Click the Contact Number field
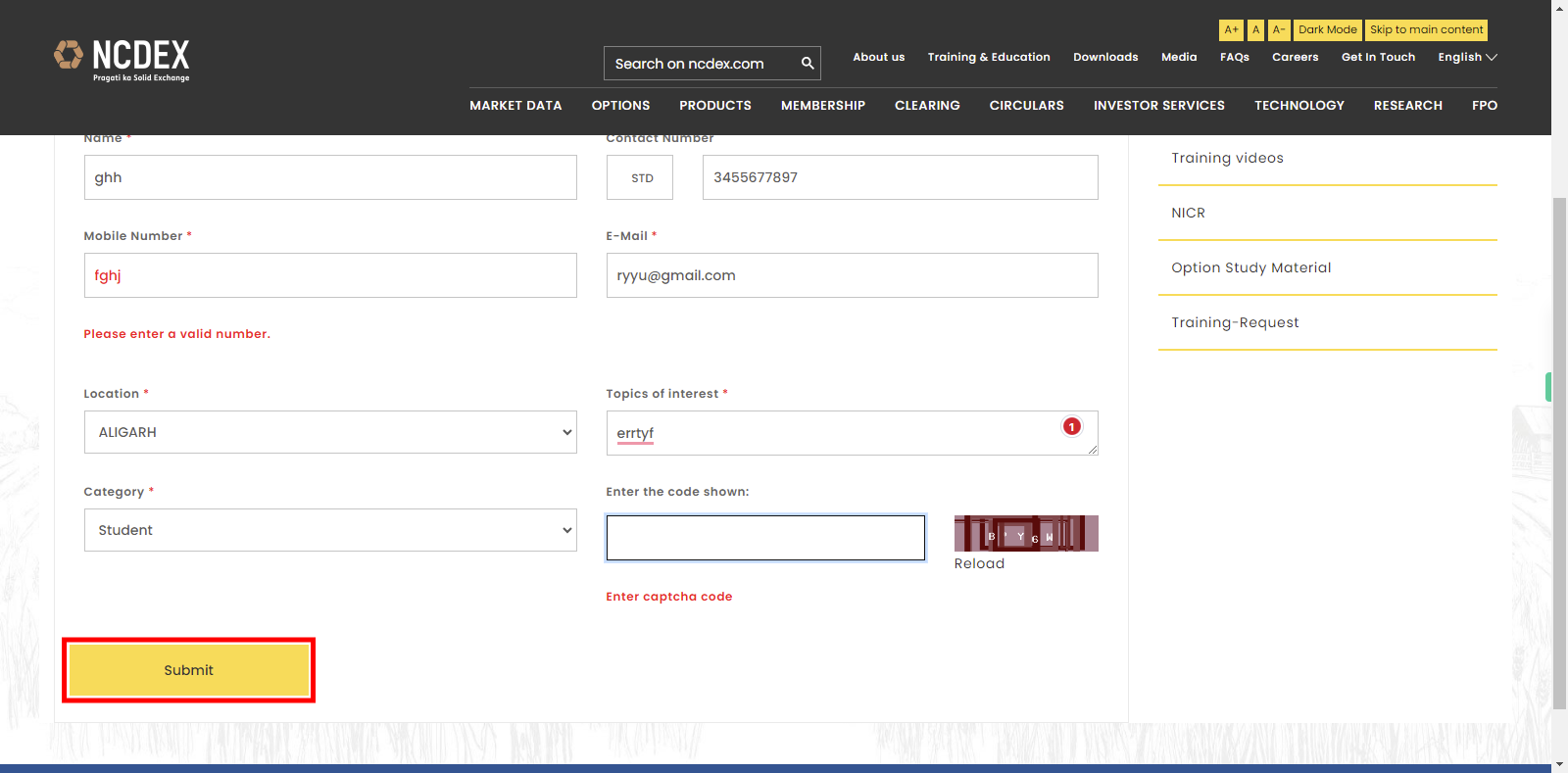This screenshot has height=773, width=1568. coord(901,177)
